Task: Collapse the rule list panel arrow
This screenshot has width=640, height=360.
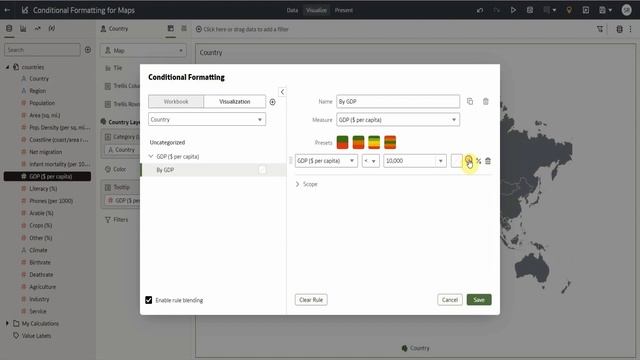Action: pyautogui.click(x=282, y=92)
